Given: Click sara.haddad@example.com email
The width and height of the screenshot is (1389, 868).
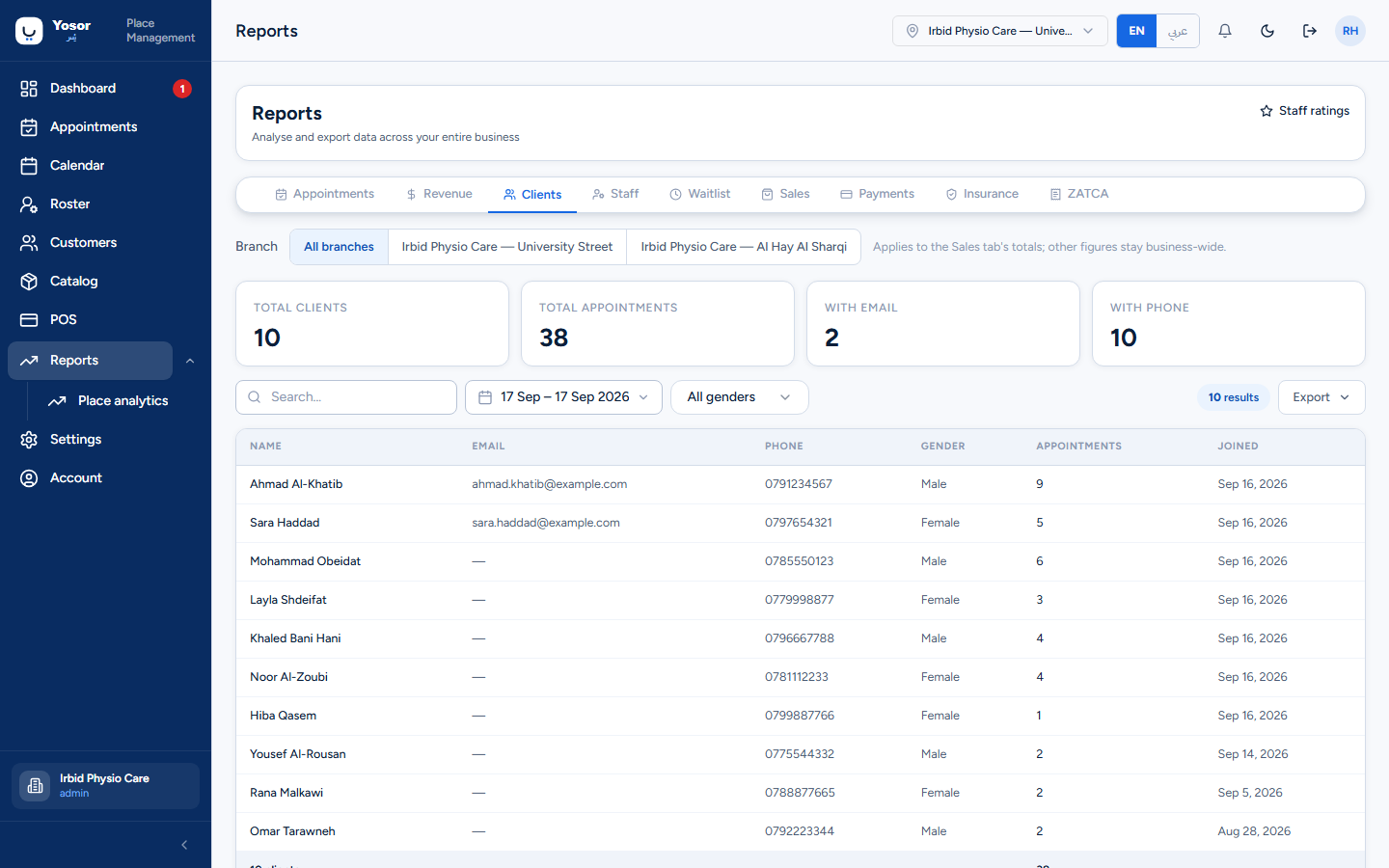Looking at the screenshot, I should [x=546, y=523].
